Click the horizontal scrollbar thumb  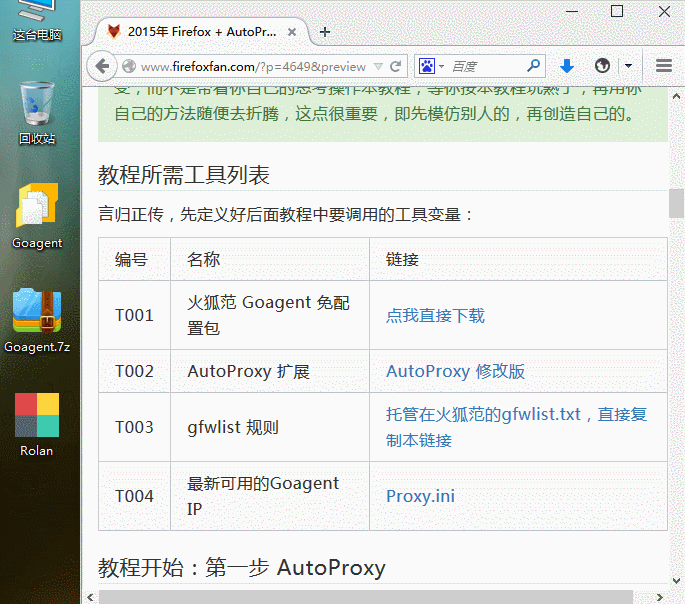tap(366, 597)
